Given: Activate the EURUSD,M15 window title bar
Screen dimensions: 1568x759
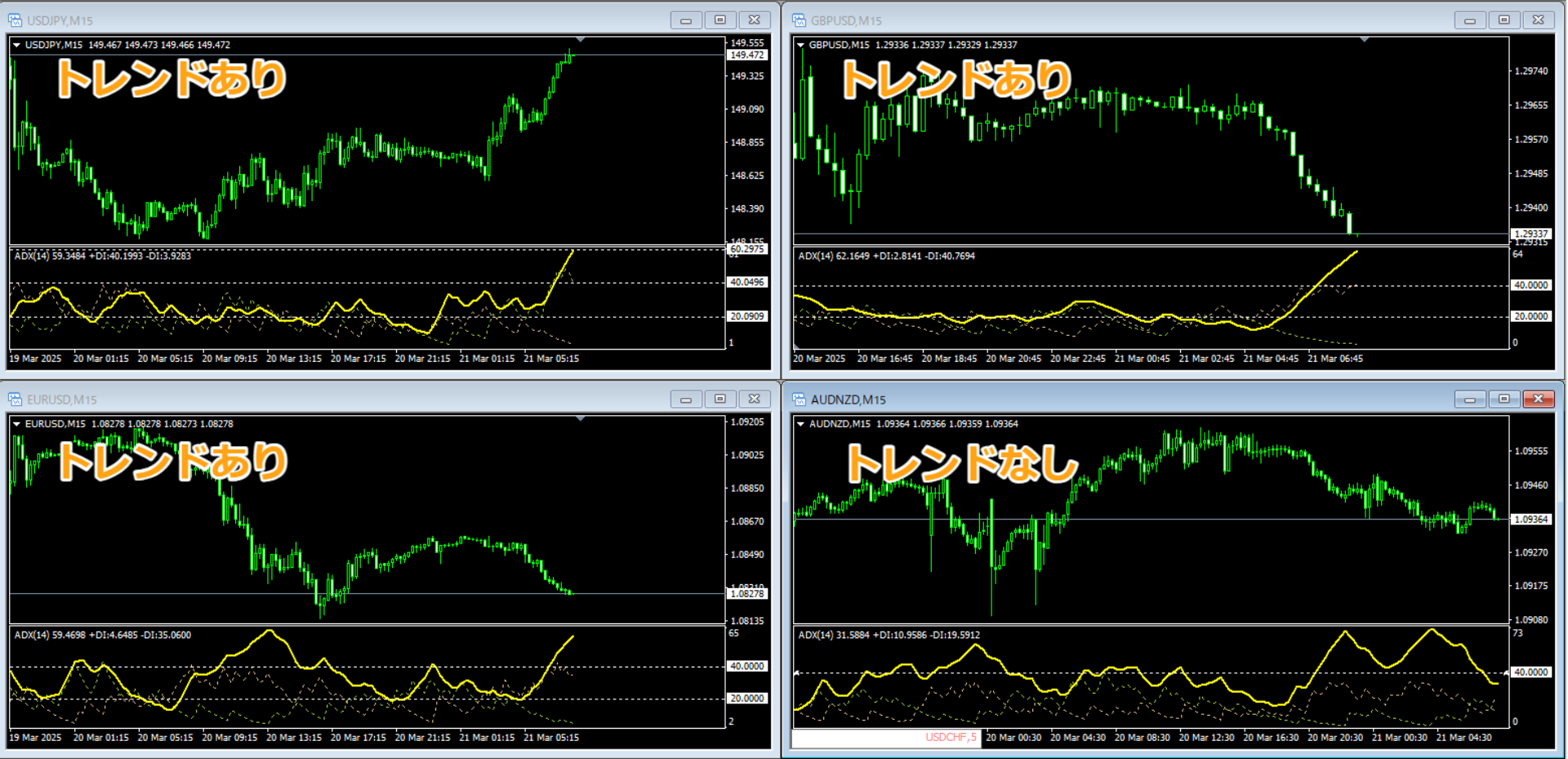Looking at the screenshot, I should (327, 400).
